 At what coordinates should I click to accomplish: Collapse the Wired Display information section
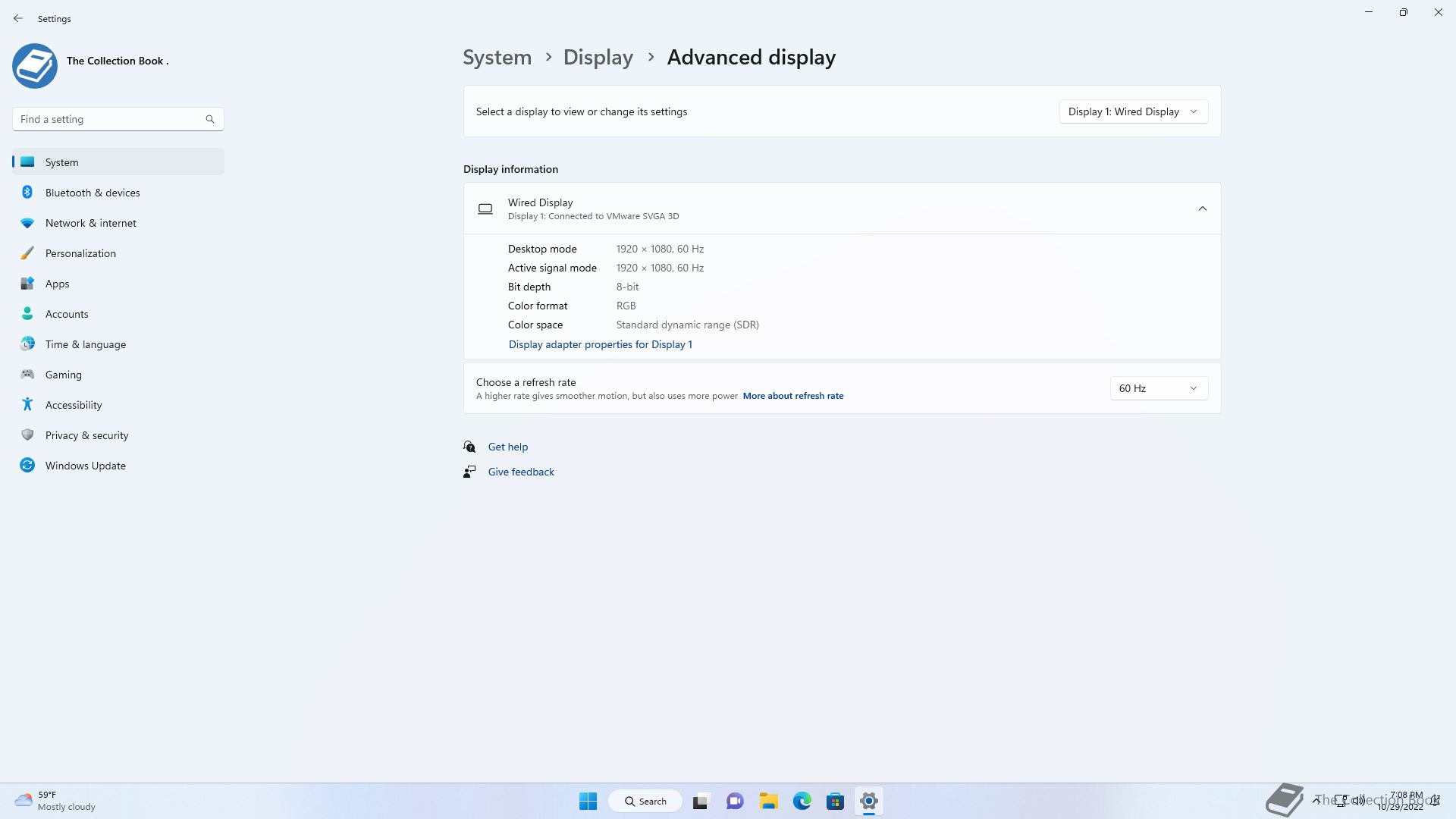click(x=1202, y=209)
